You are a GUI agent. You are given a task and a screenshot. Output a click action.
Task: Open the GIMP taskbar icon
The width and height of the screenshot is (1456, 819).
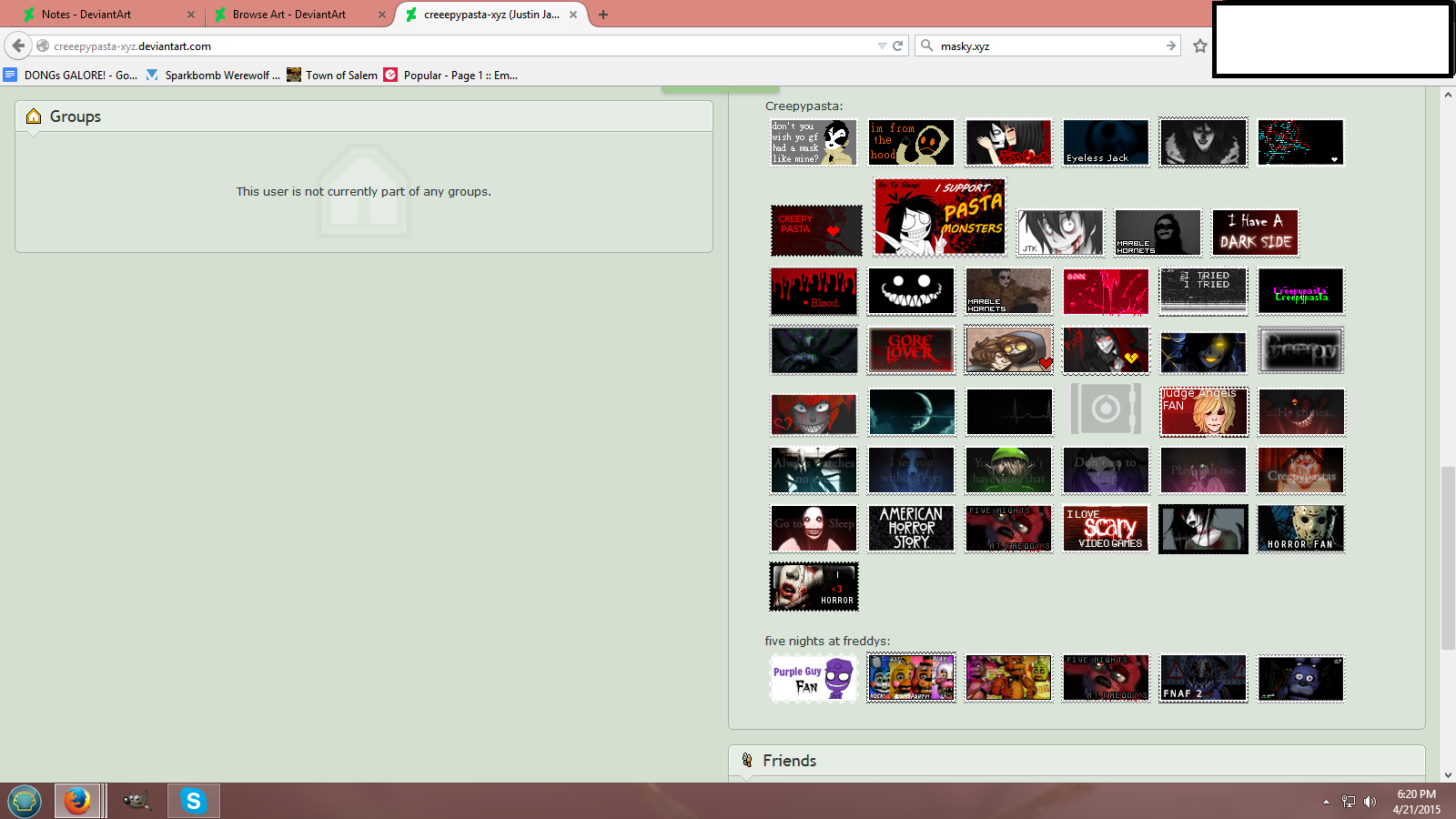(x=136, y=801)
